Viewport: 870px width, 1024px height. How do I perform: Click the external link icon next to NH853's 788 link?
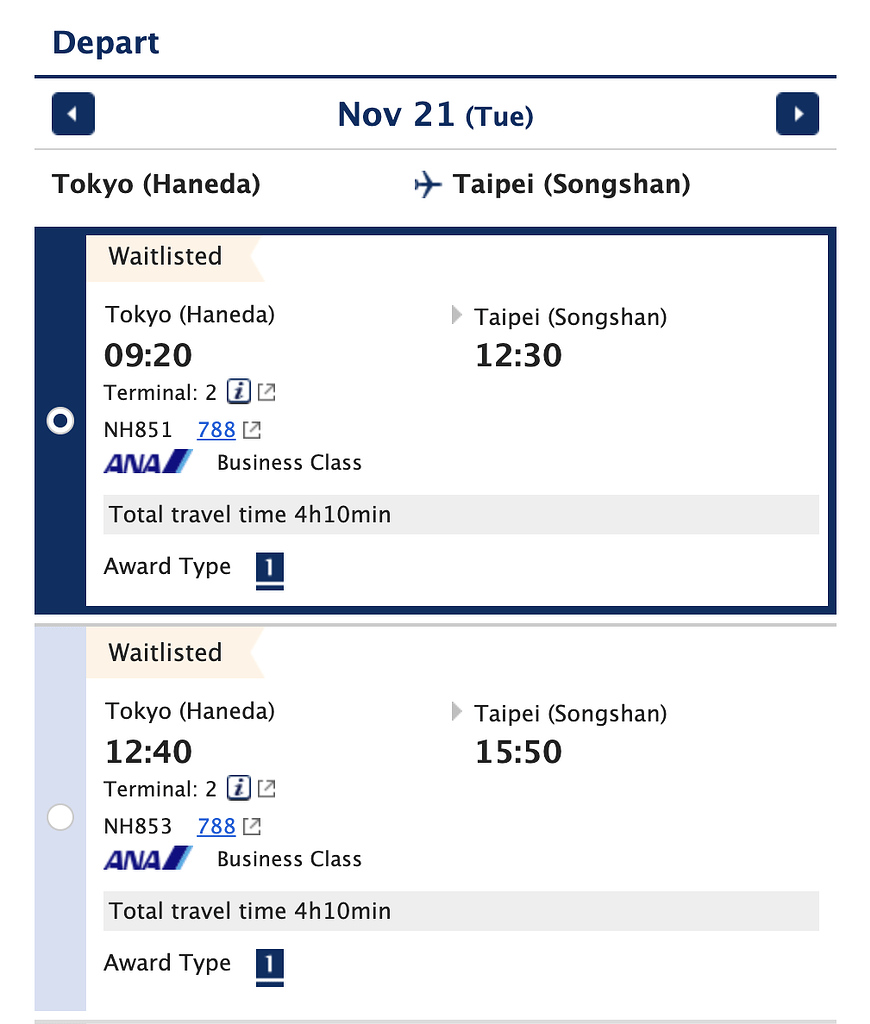251,826
